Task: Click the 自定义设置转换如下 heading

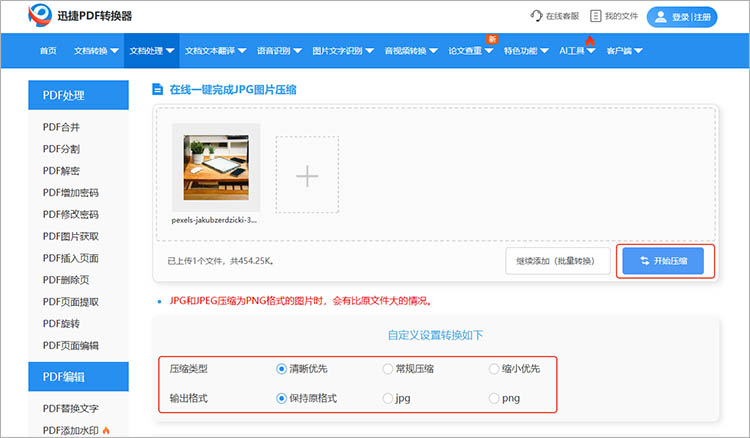Action: pyautogui.click(x=435, y=335)
